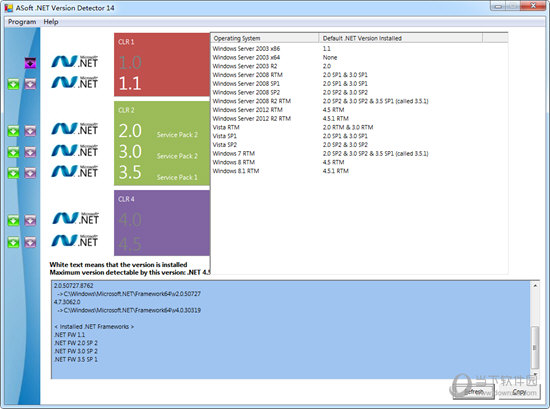Select the Vista RTM row

[x=359, y=127]
